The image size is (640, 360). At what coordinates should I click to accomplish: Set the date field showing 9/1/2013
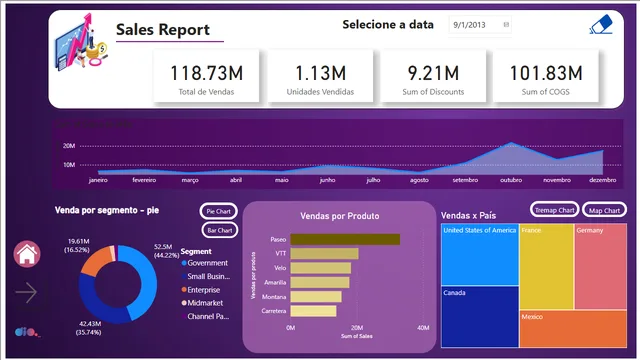click(480, 25)
